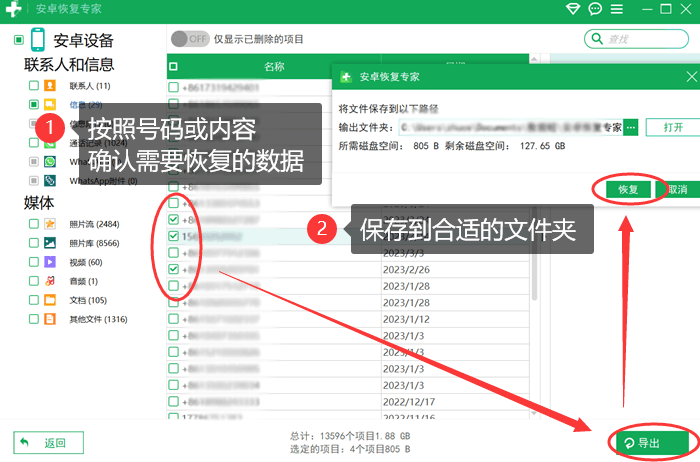The height and width of the screenshot is (462, 700).
Task: Click the 取消 button in dialog
Action: [x=678, y=190]
